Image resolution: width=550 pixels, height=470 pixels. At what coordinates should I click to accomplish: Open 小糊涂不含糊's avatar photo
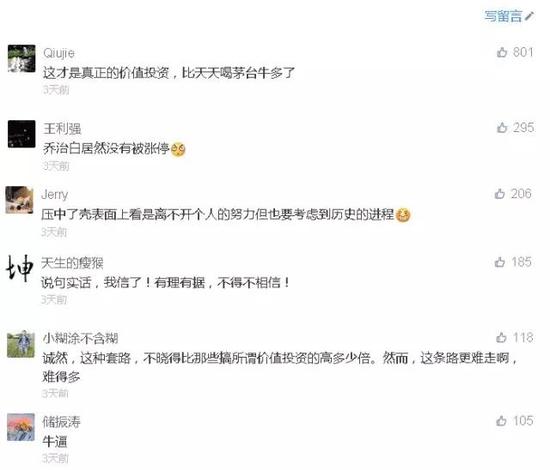pyautogui.click(x=21, y=344)
